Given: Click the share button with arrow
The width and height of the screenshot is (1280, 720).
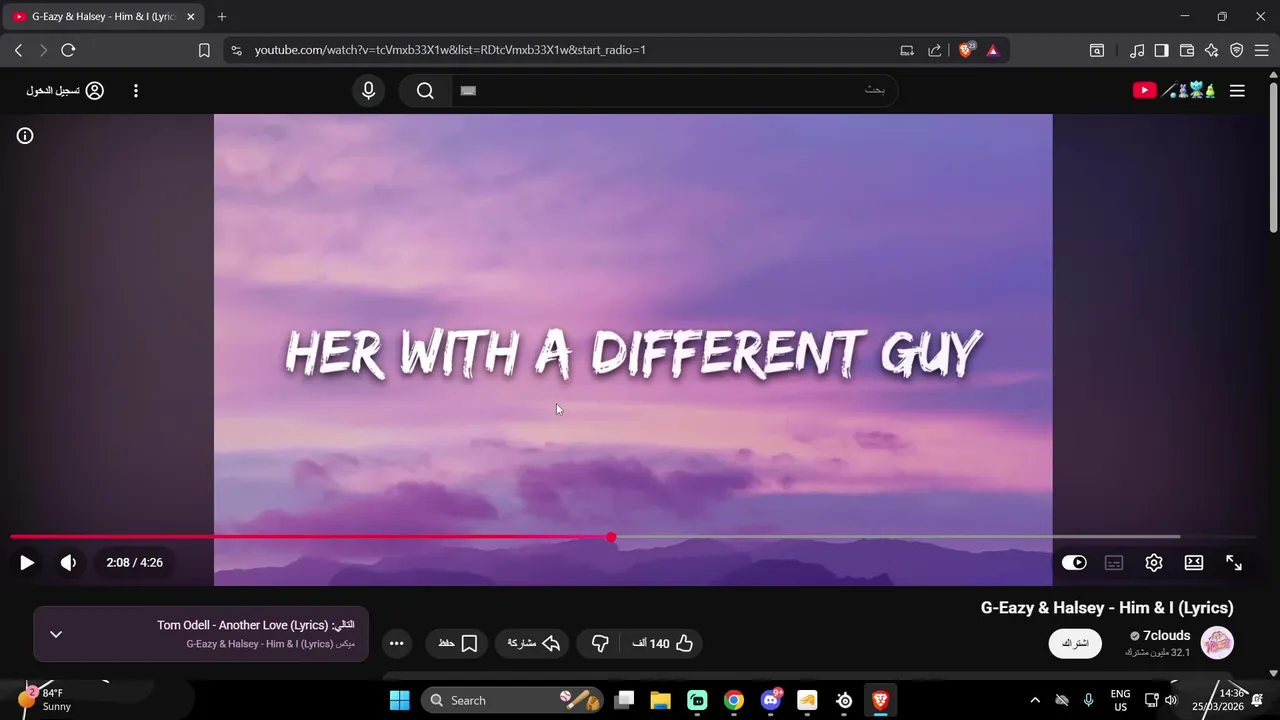Looking at the screenshot, I should pos(533,643).
